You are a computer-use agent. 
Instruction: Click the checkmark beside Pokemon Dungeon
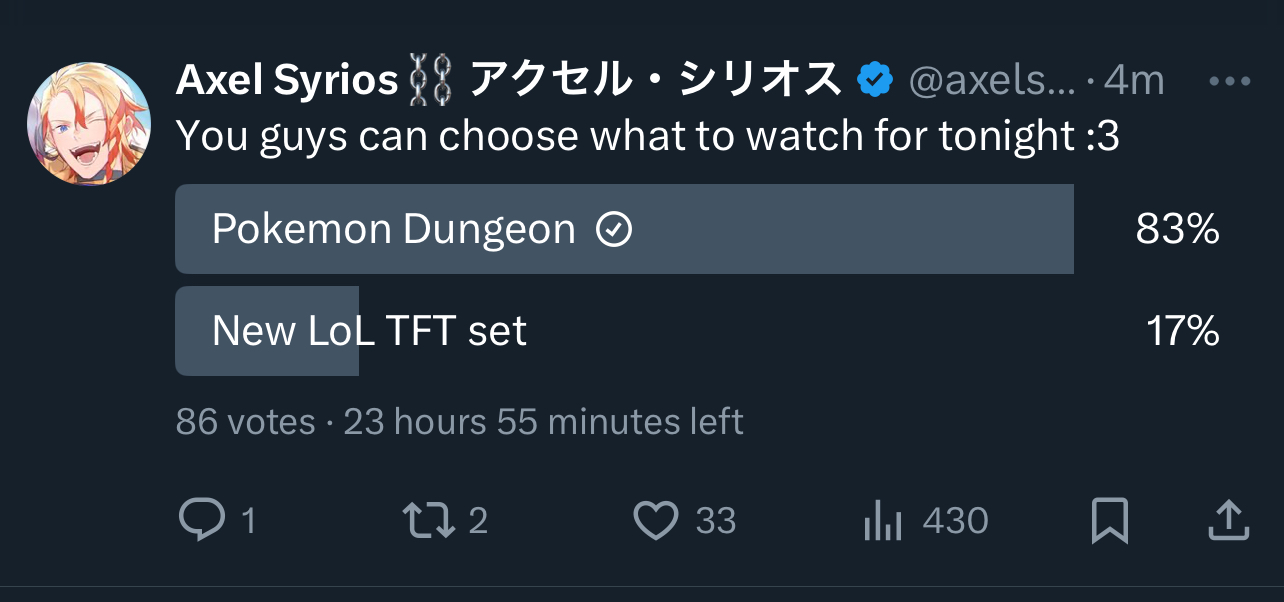614,231
